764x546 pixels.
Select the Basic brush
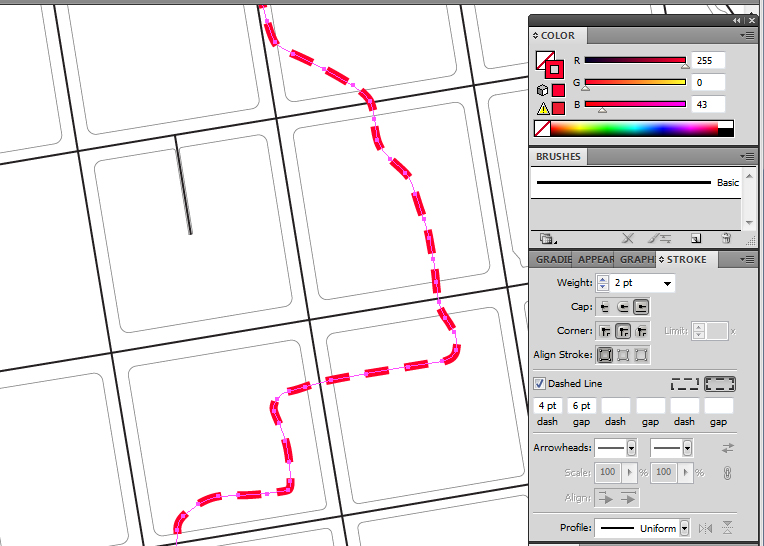(636, 183)
